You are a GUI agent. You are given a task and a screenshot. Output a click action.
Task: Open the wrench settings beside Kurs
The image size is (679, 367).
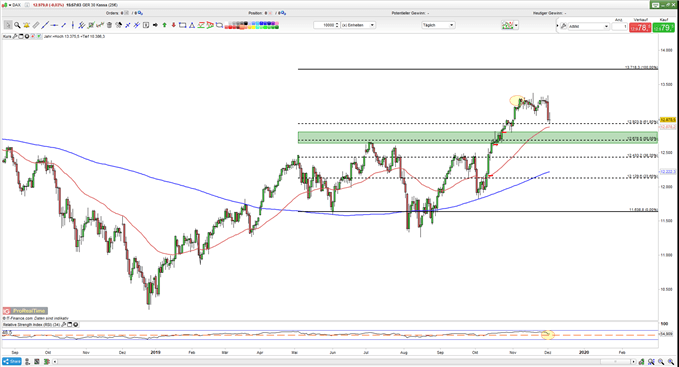[15, 36]
